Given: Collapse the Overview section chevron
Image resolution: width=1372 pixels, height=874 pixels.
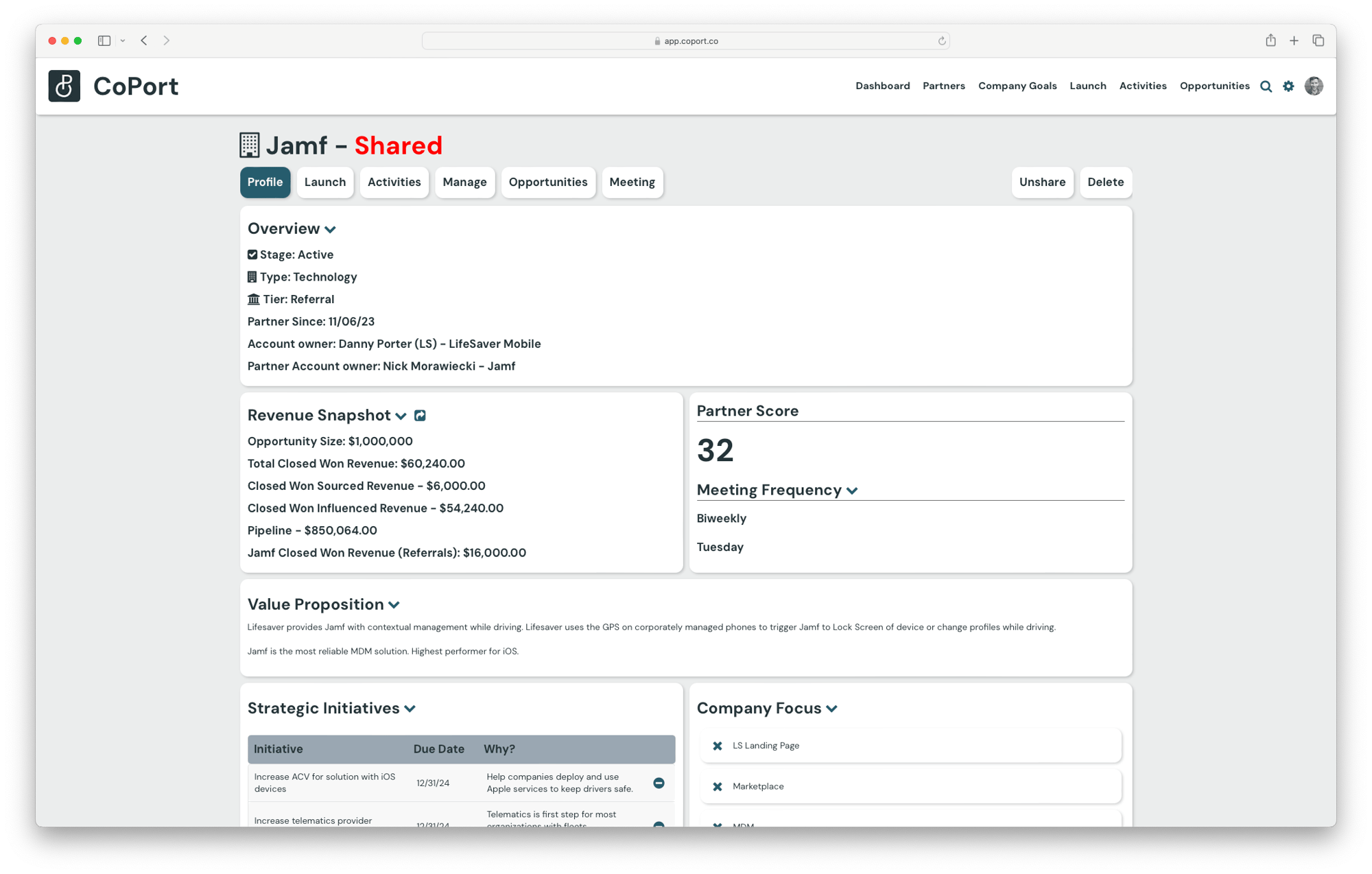Looking at the screenshot, I should pos(330,230).
